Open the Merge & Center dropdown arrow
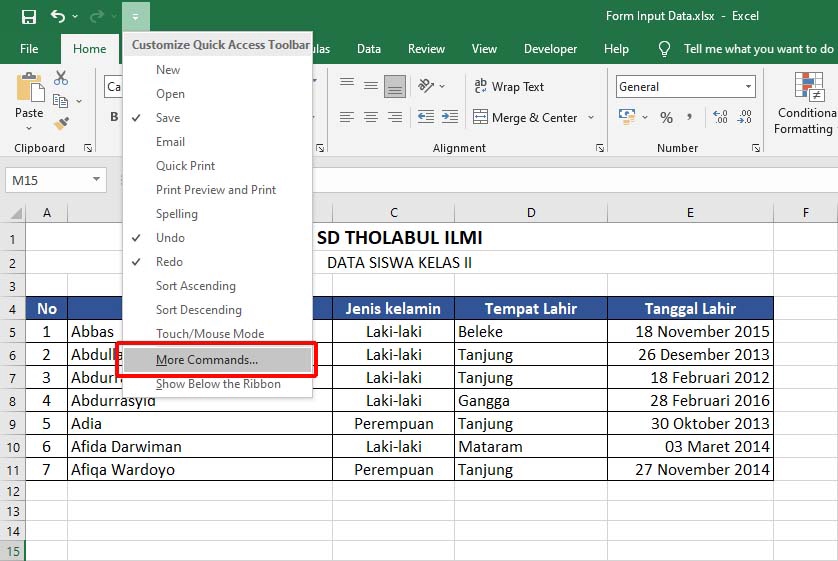 [x=591, y=118]
